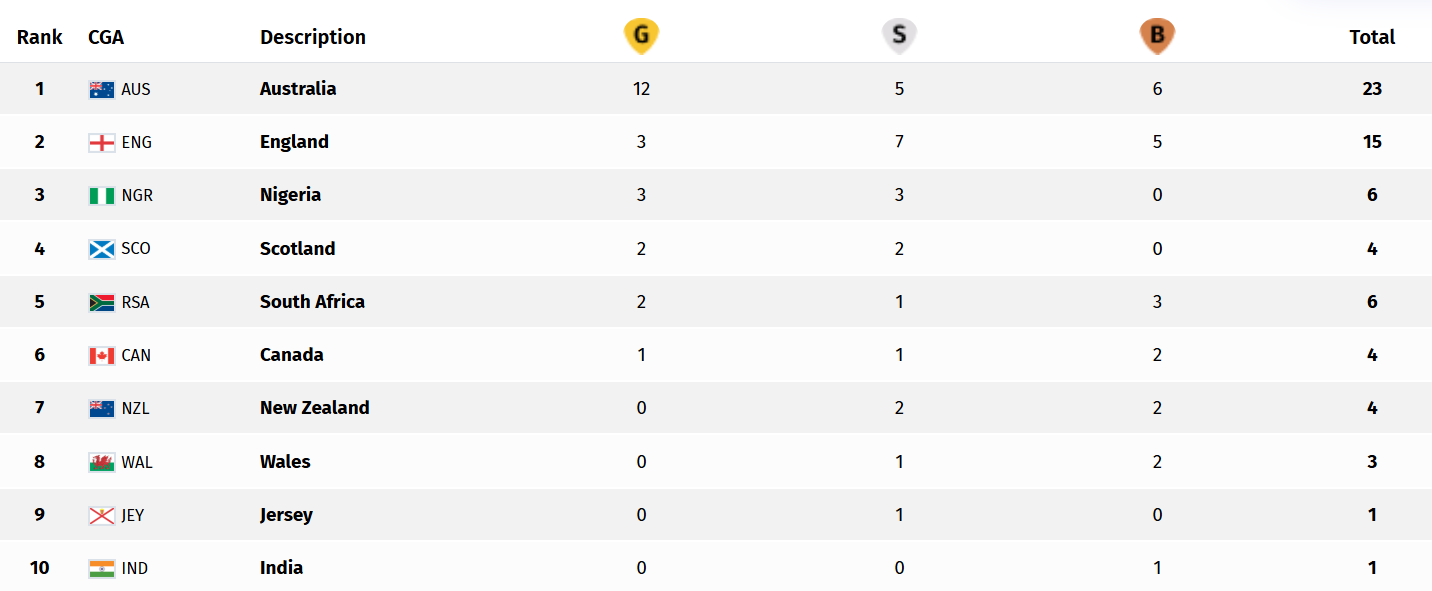The image size is (1432, 591).
Task: Select the Rank column header
Action: [40, 37]
